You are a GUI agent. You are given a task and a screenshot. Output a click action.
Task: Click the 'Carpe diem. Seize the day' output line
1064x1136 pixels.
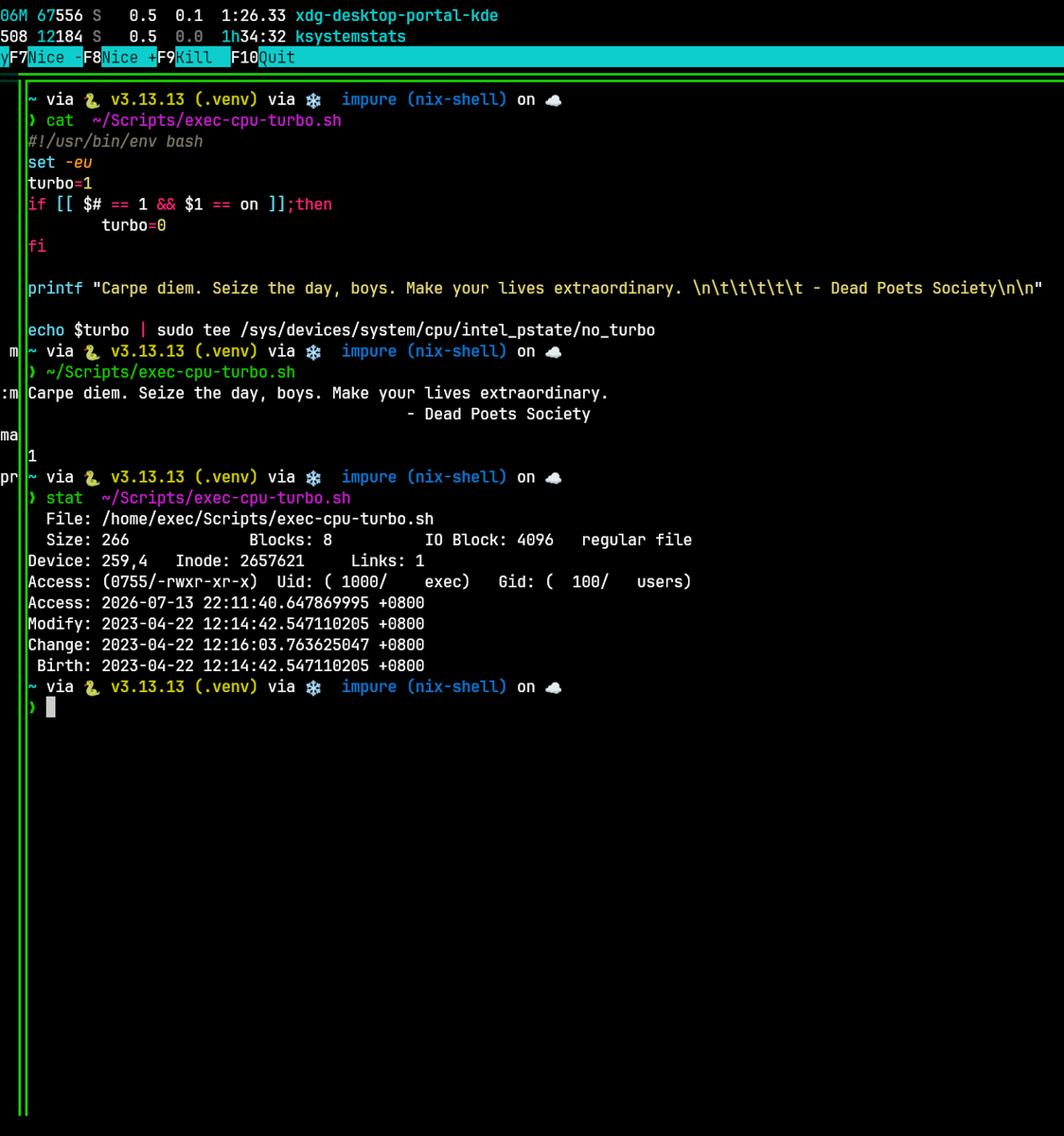pyautogui.click(x=318, y=394)
